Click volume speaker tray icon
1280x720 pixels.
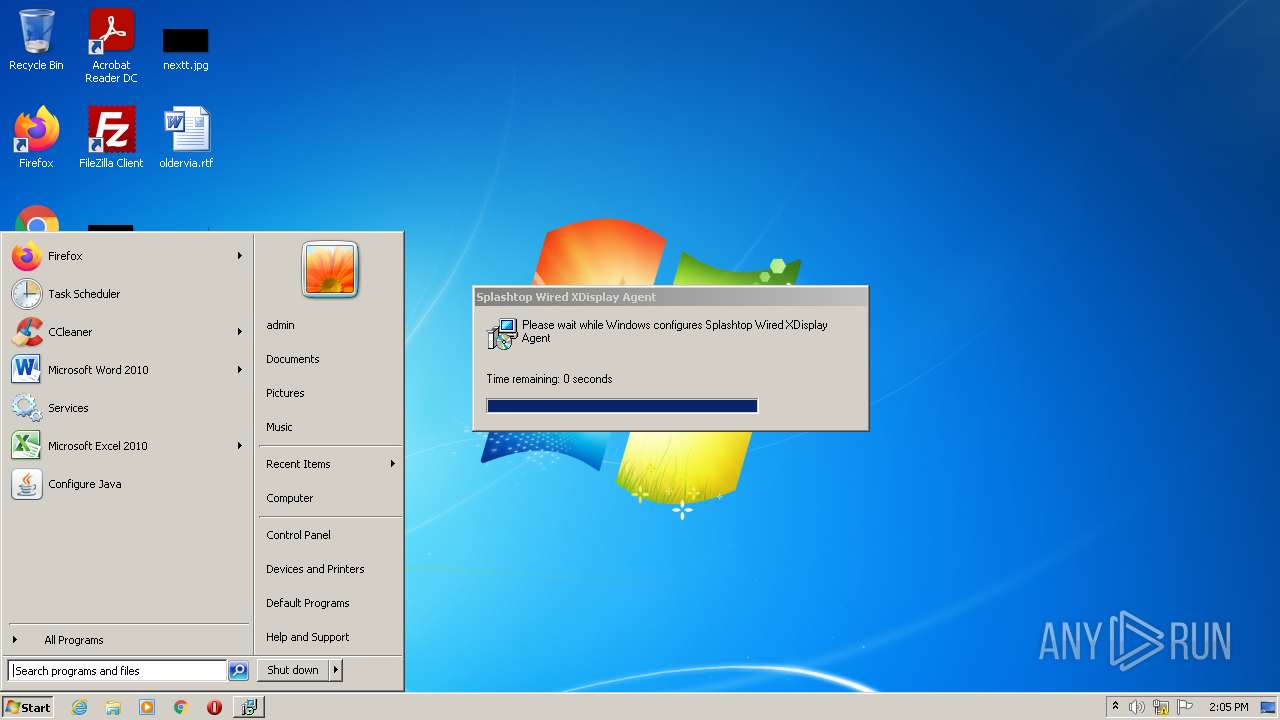click(x=1137, y=707)
